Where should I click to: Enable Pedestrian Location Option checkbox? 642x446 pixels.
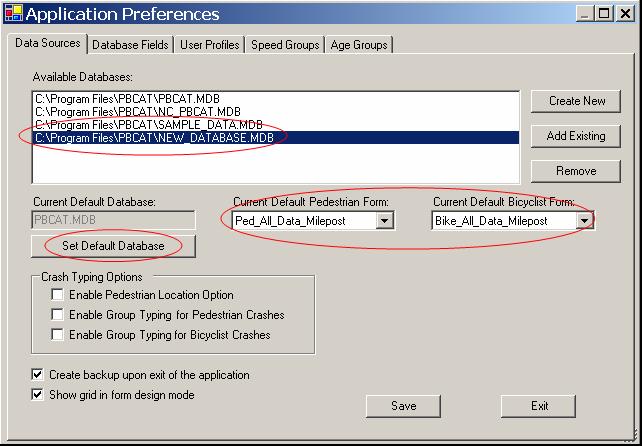click(x=58, y=295)
